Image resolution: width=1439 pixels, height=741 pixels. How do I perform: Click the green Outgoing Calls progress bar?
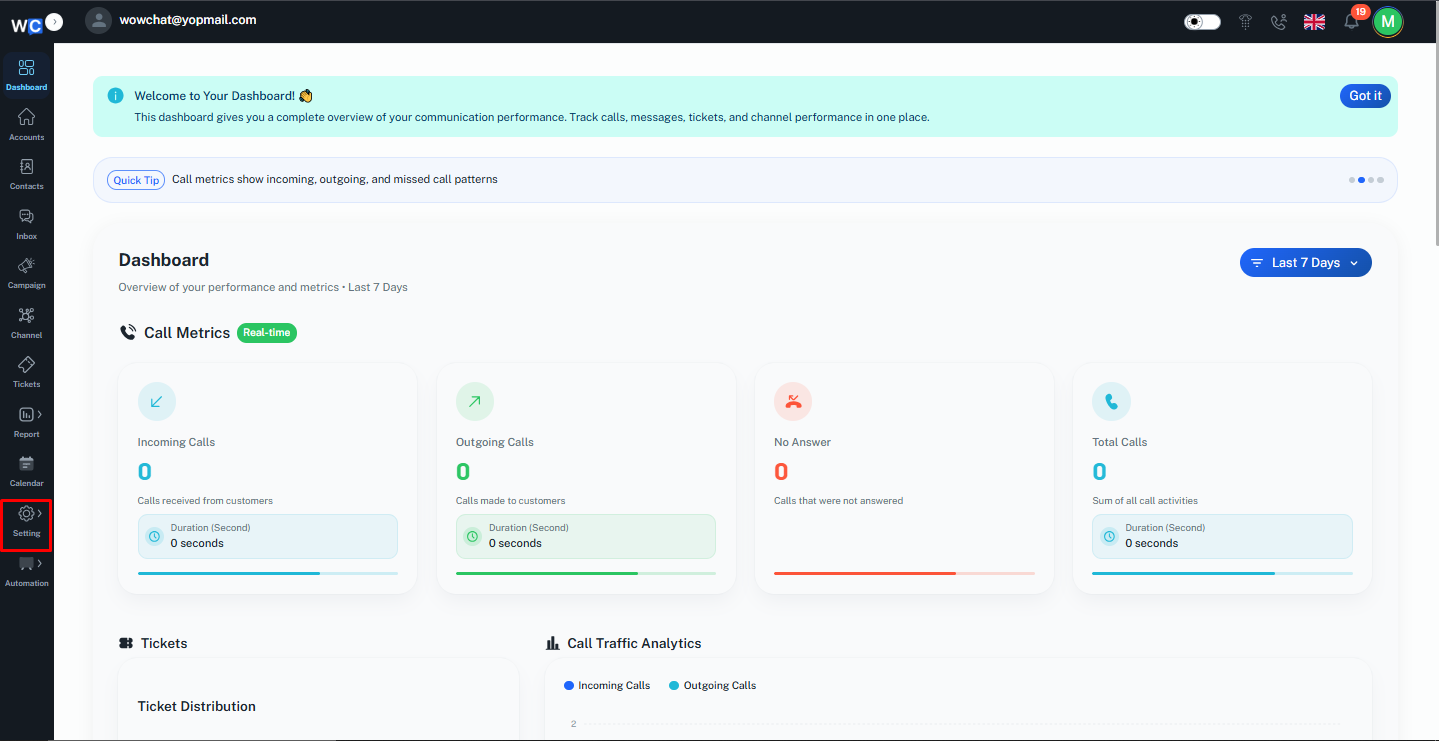(586, 573)
